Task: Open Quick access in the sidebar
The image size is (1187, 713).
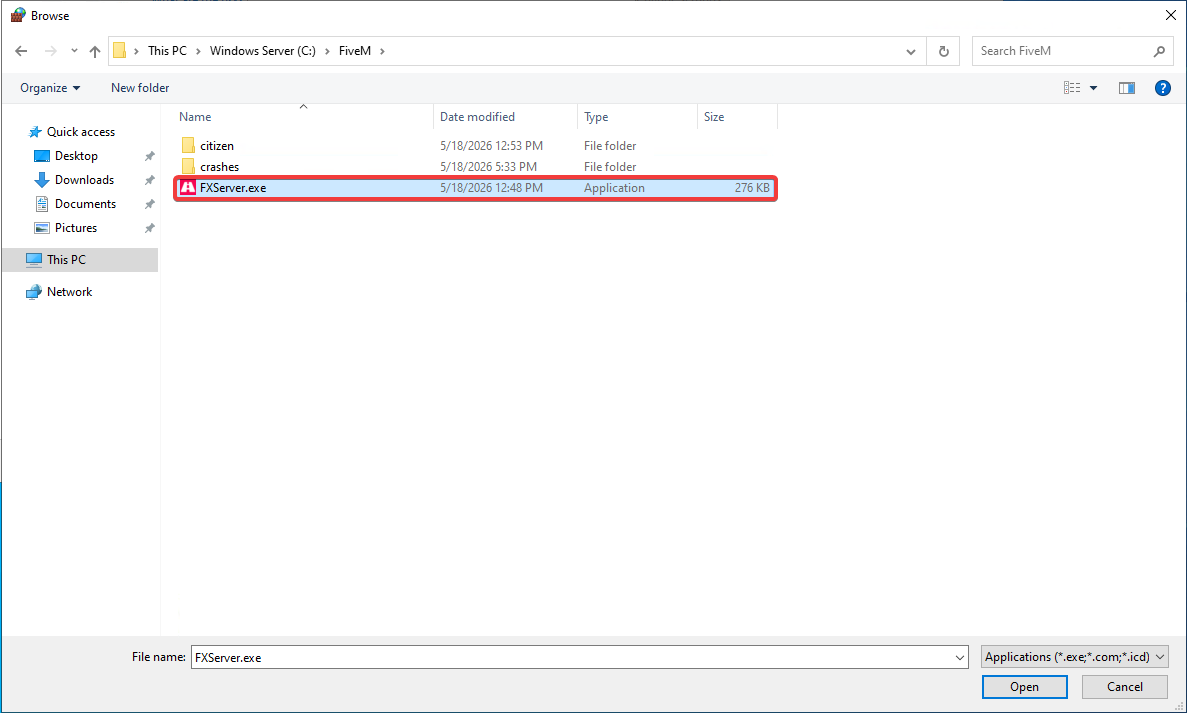Action: pos(72,132)
